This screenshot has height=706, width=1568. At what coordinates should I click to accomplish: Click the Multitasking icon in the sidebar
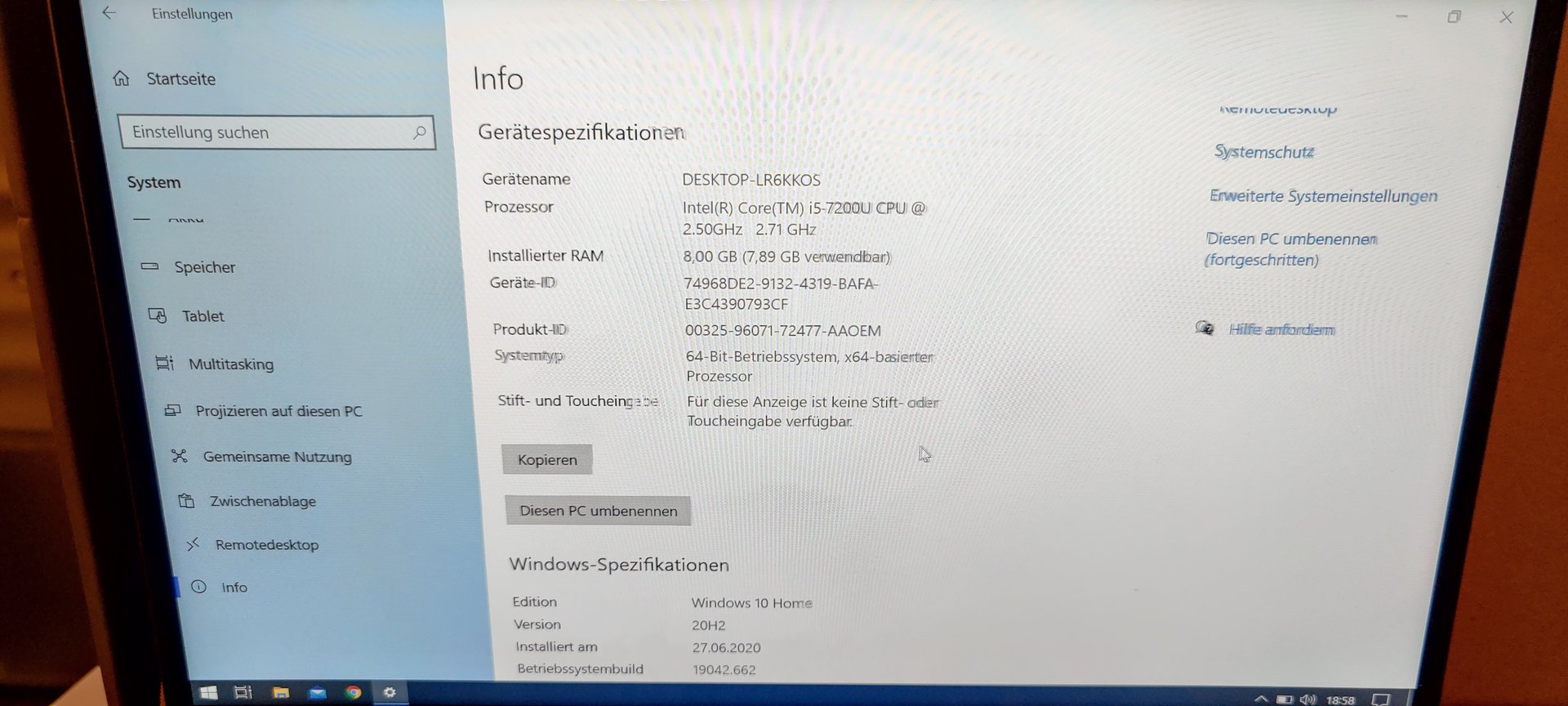point(164,363)
